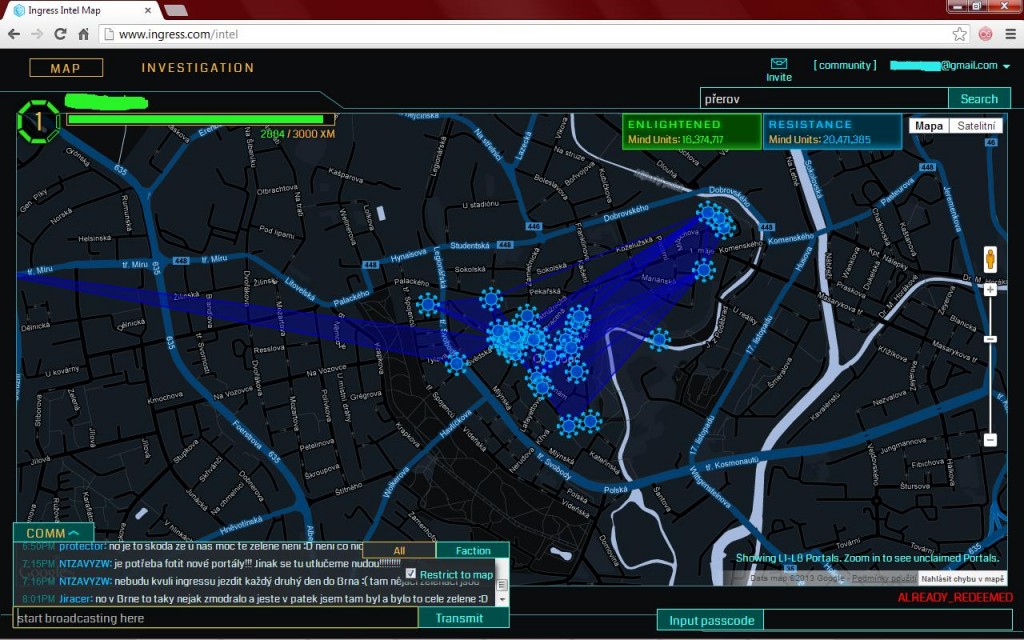Click the Enlightened Mind Units panel
The height and width of the screenshot is (640, 1024).
point(692,131)
